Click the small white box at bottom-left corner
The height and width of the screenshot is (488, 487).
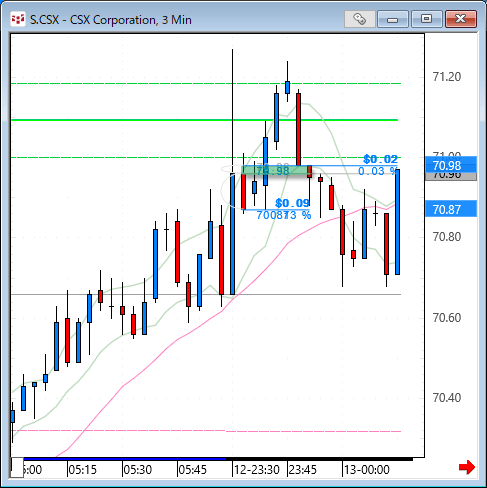(17, 467)
